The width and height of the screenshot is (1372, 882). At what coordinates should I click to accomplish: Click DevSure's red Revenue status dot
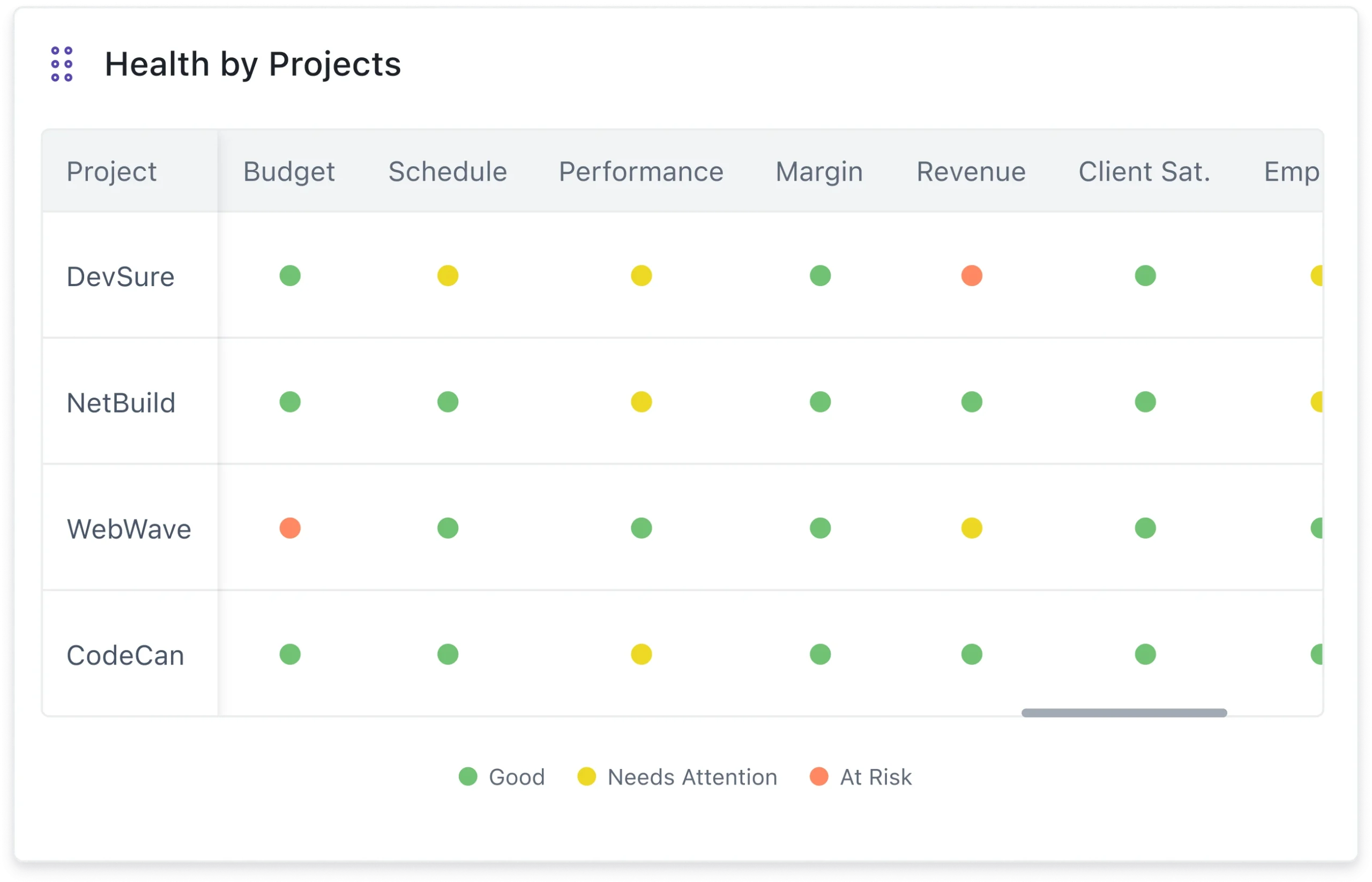tap(972, 275)
